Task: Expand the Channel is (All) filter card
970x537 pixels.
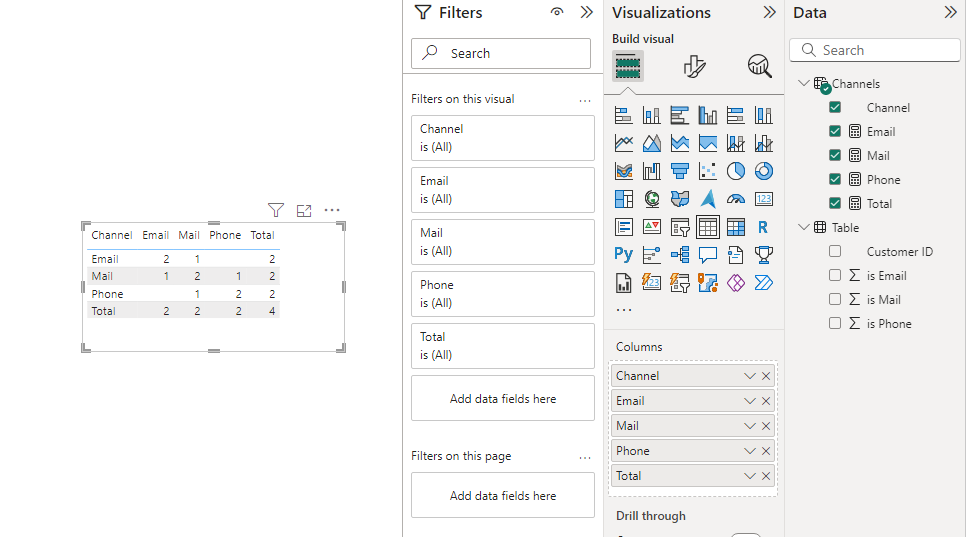Action: tap(502, 138)
